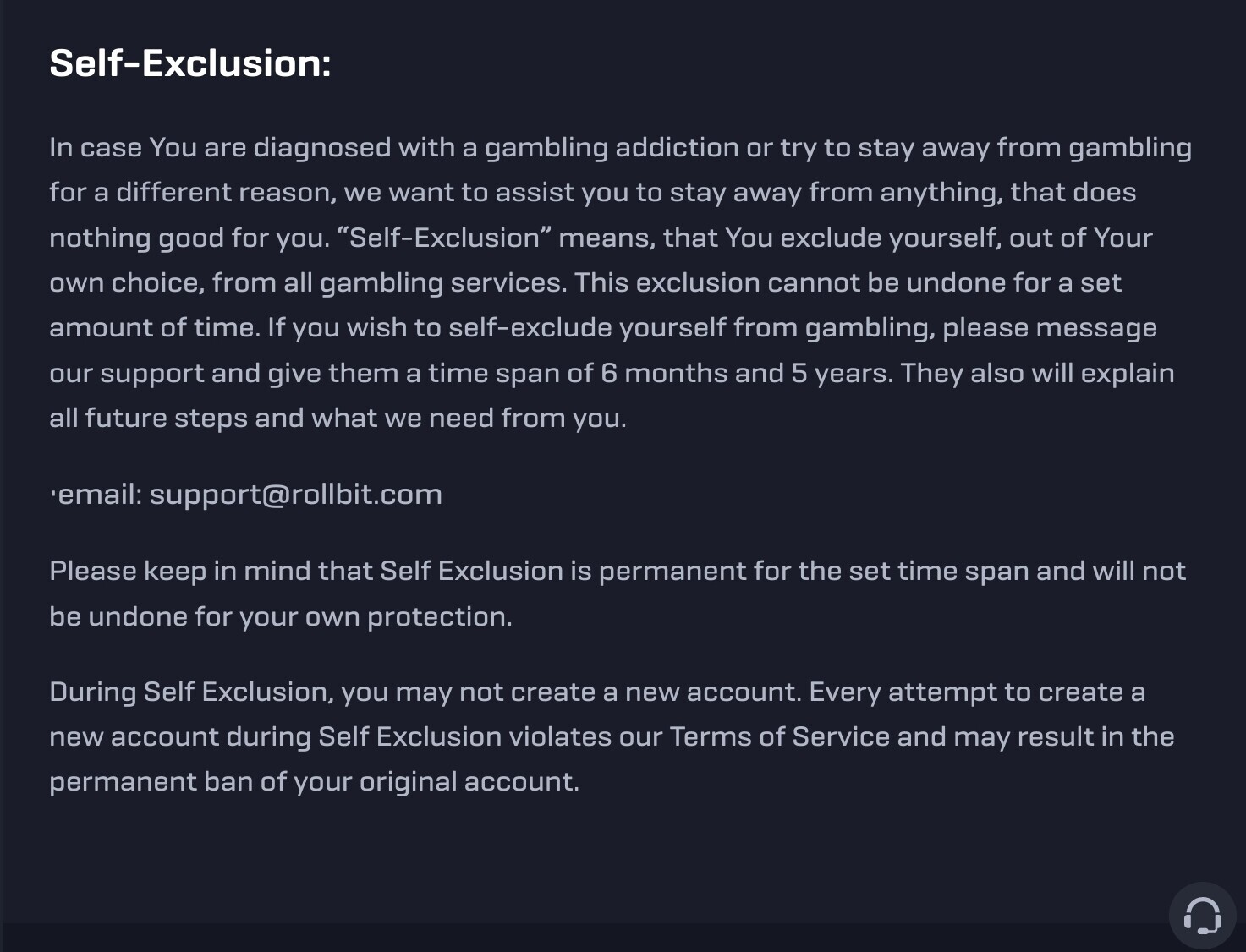Click the phrase "6 months and 5 years"
Image resolution: width=1246 pixels, height=952 pixels.
(747, 373)
